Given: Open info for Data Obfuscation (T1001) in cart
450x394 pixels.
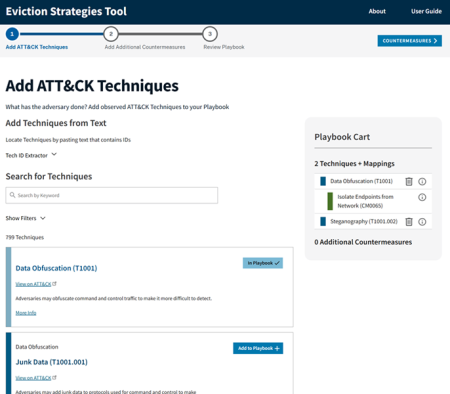Looking at the screenshot, I should pyautogui.click(x=422, y=181).
